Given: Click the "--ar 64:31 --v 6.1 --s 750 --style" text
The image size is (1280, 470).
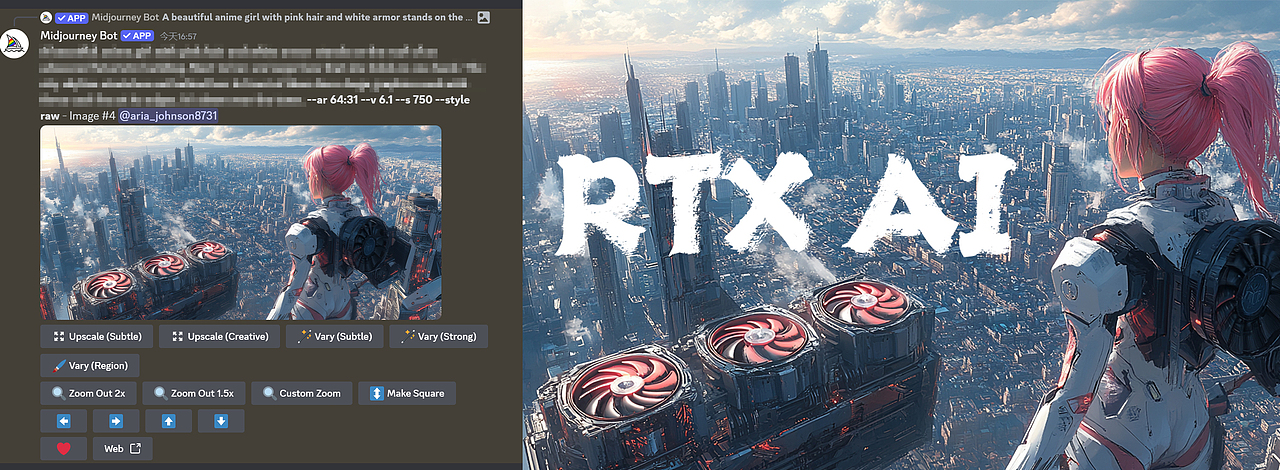Looking at the screenshot, I should click(388, 100).
